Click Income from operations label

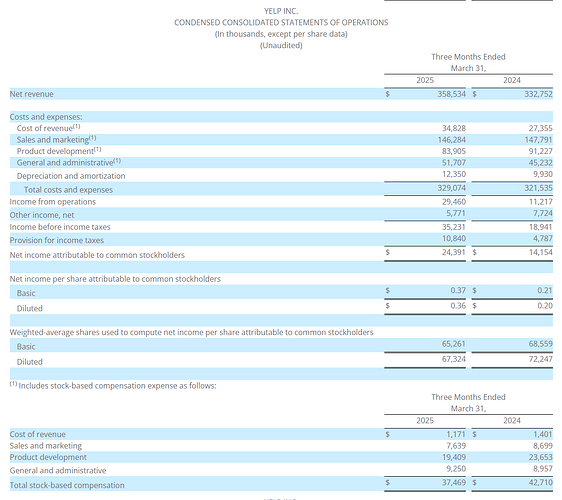point(53,202)
